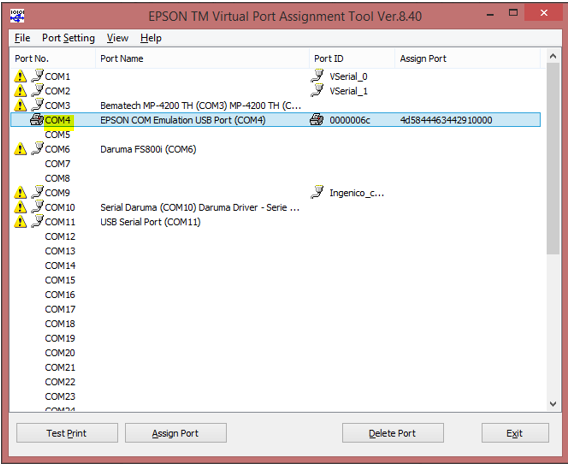Click the warning icon next to COM10

coord(20,207)
